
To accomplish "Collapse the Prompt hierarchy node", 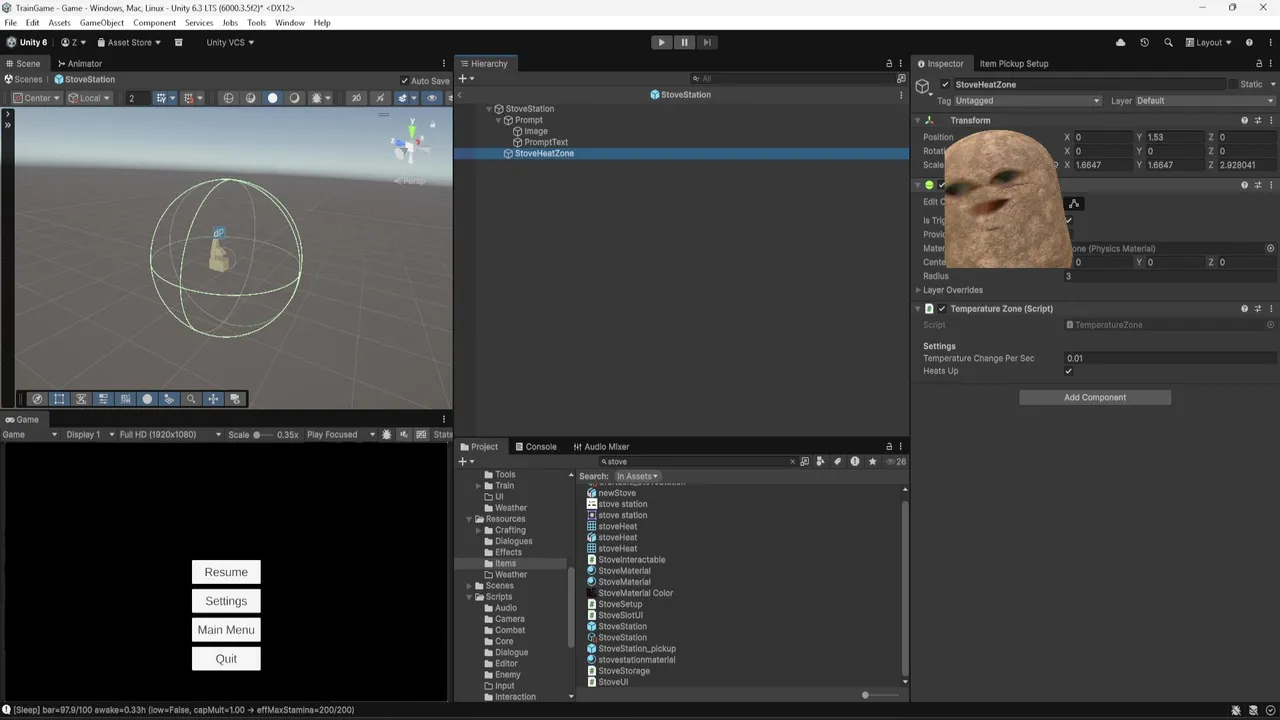I will point(498,120).
